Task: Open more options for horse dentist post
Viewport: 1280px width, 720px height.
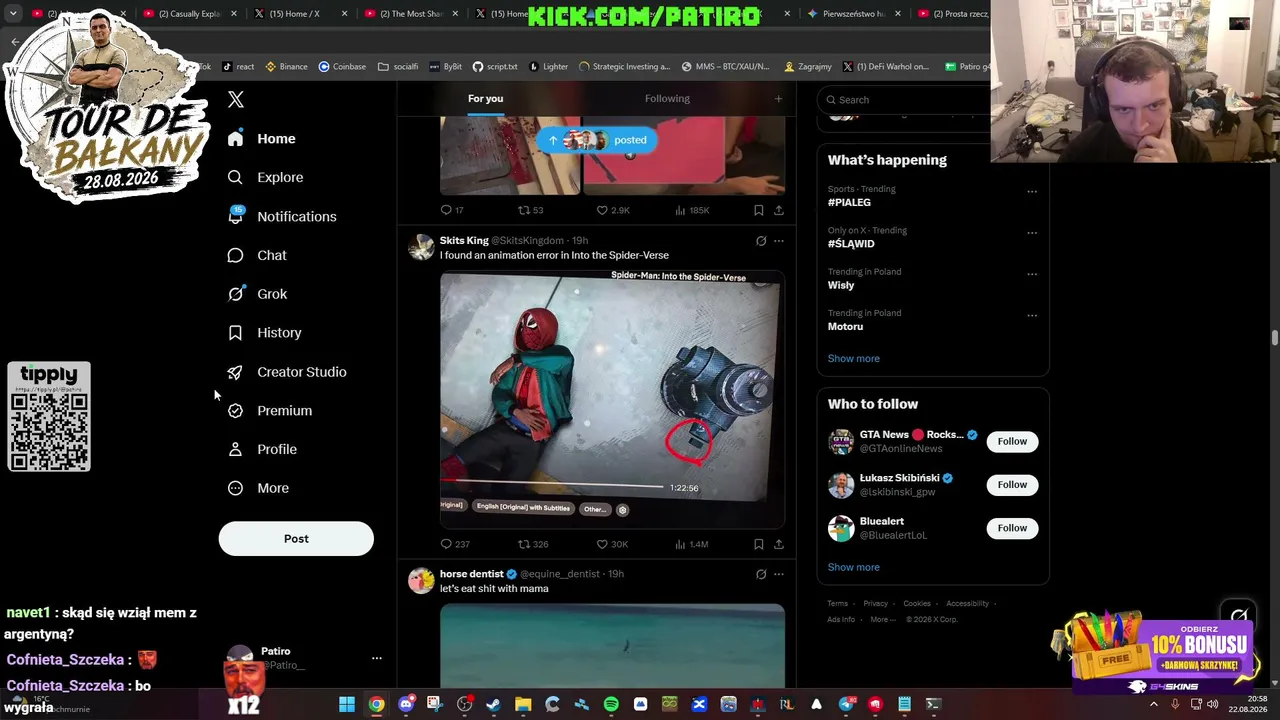Action: coord(779,574)
